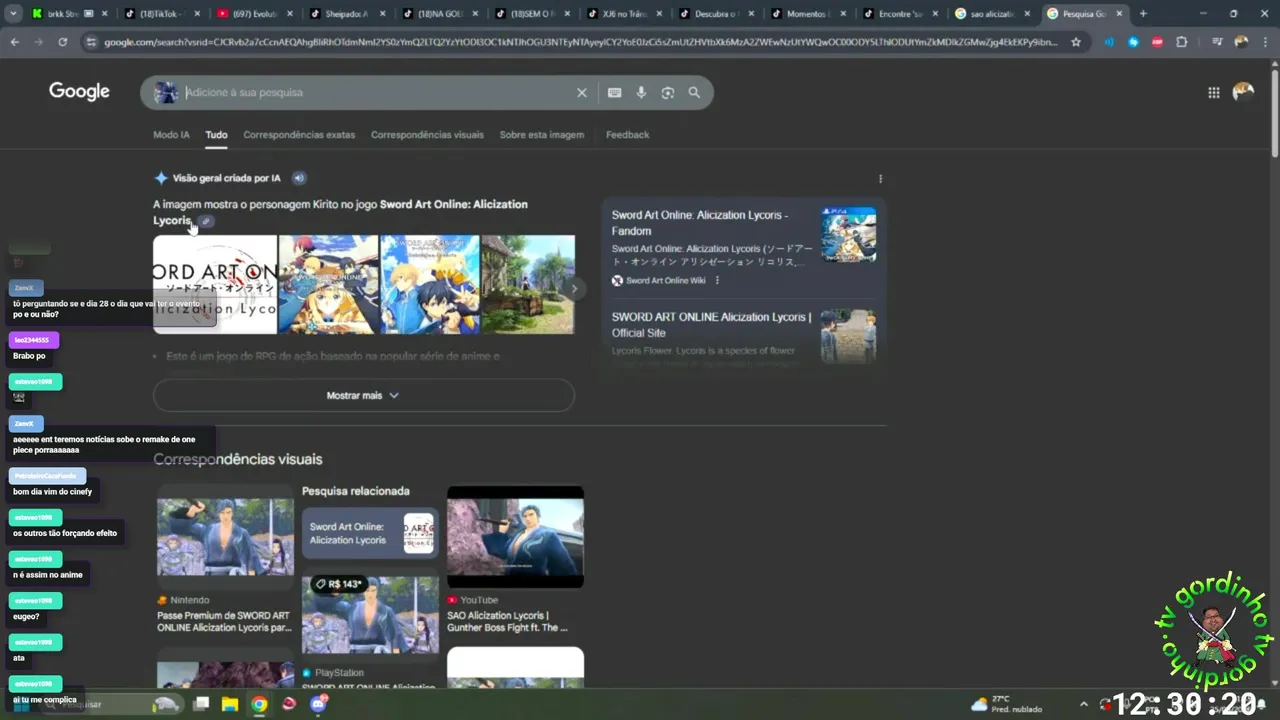
Task: Reload the page
Action: click(62, 42)
